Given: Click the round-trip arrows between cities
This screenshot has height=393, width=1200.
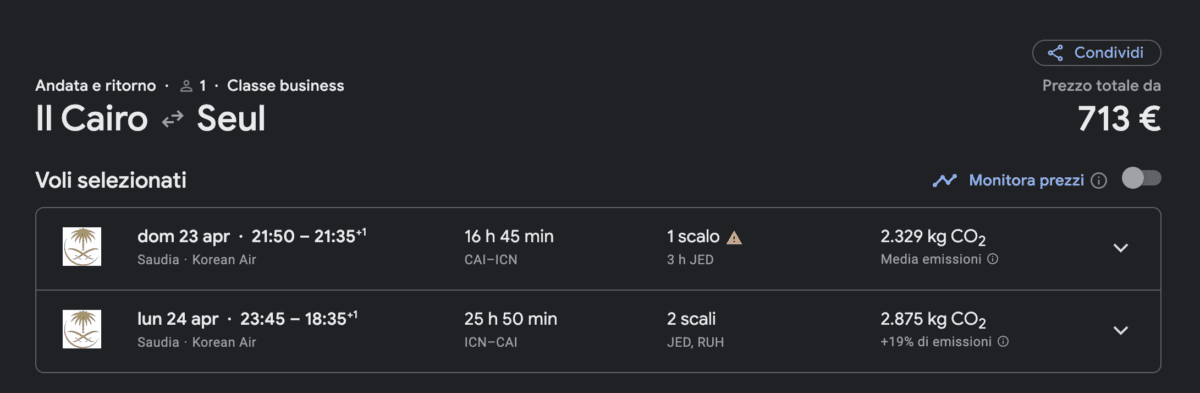Looking at the screenshot, I should [172, 119].
